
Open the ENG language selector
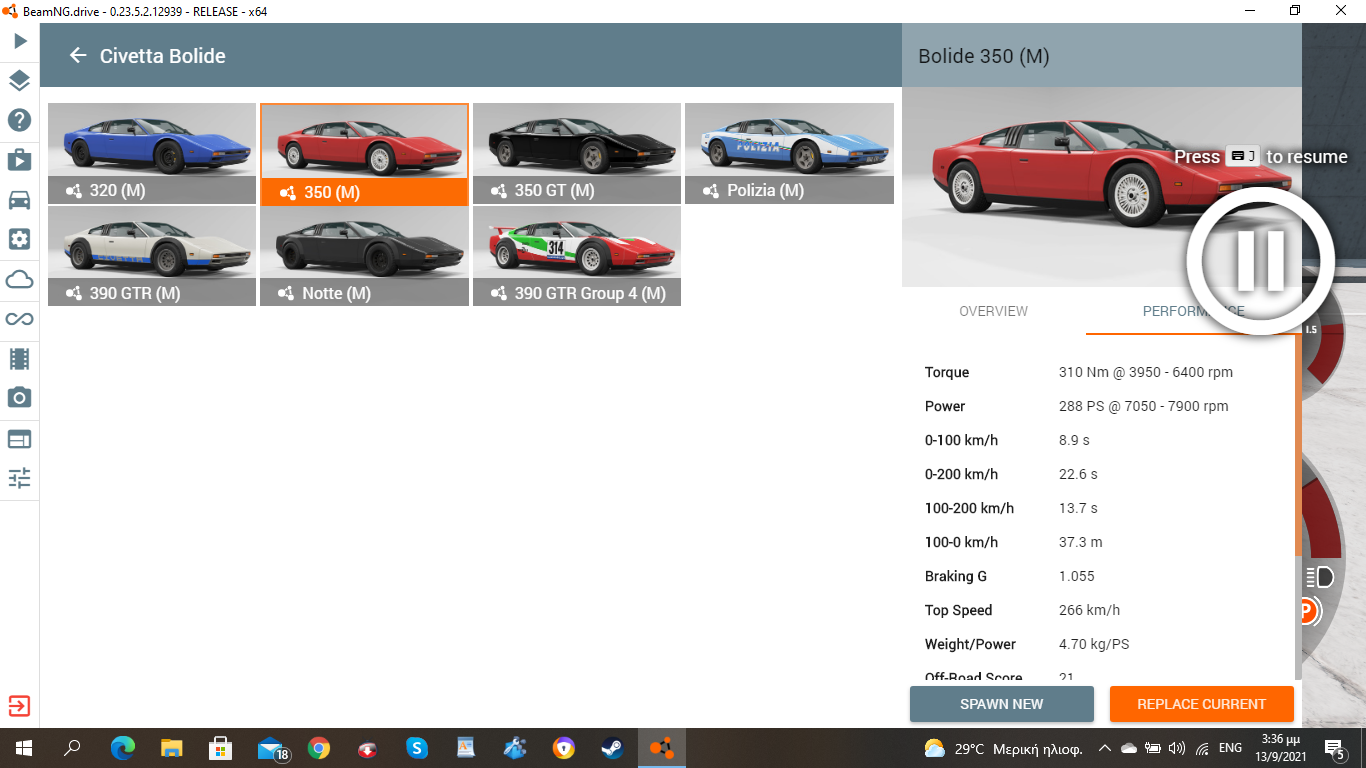pyautogui.click(x=1230, y=748)
